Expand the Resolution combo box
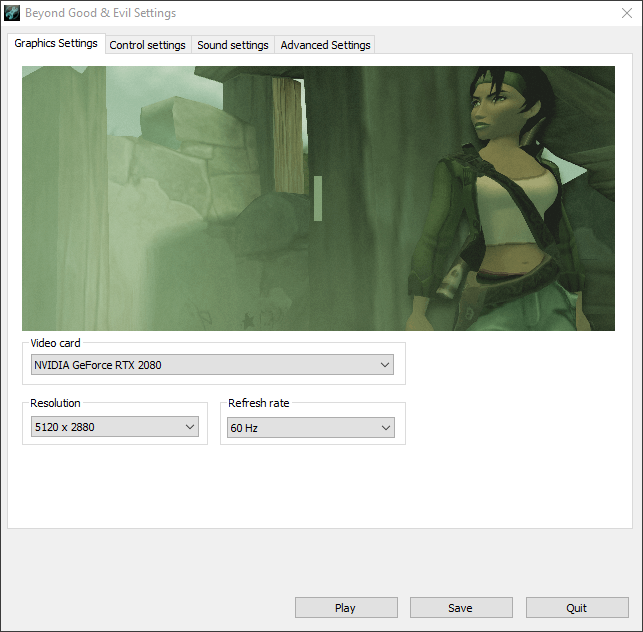643x632 pixels. pos(115,427)
